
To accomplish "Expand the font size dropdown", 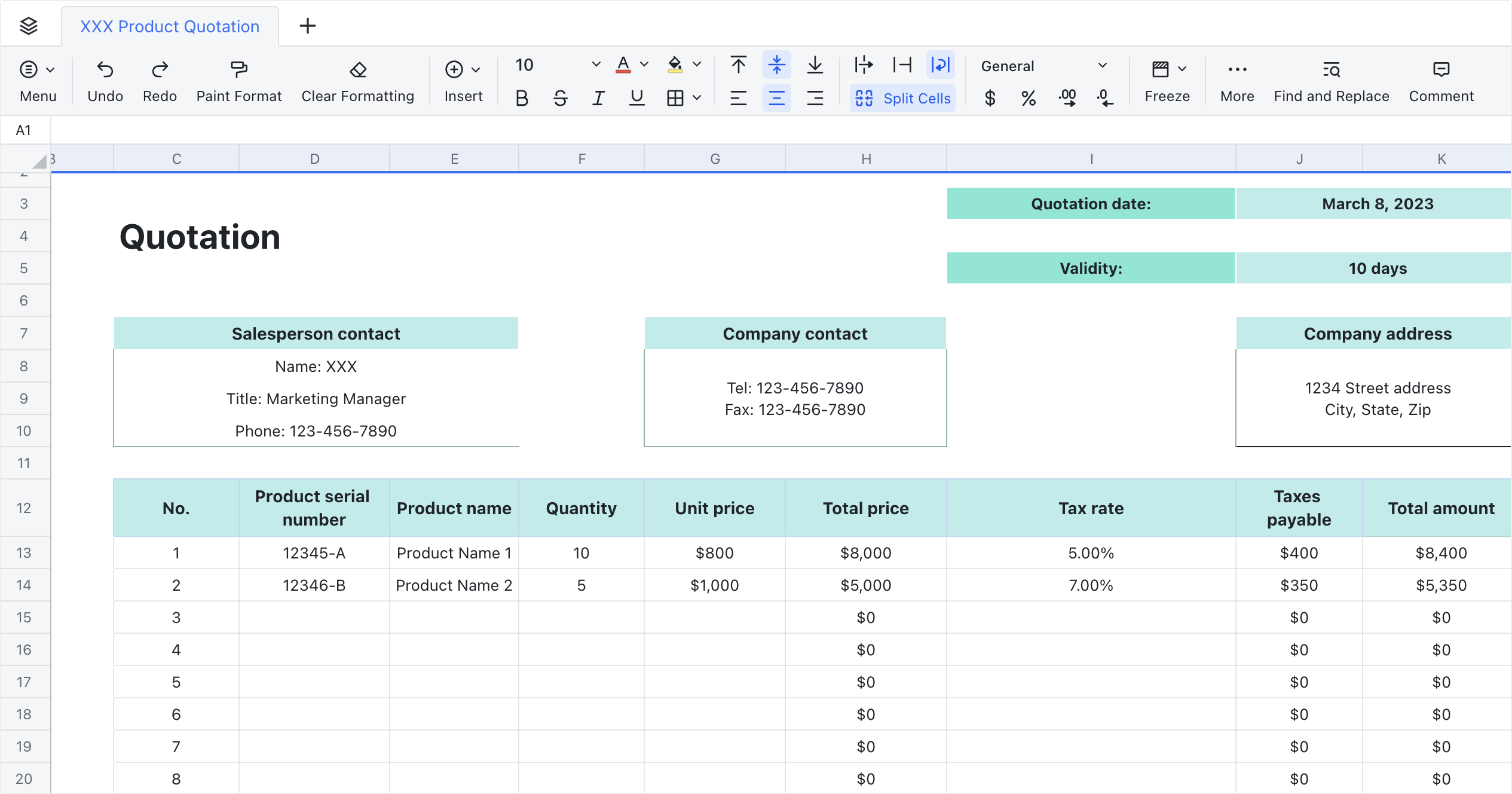I will pyautogui.click(x=596, y=65).
